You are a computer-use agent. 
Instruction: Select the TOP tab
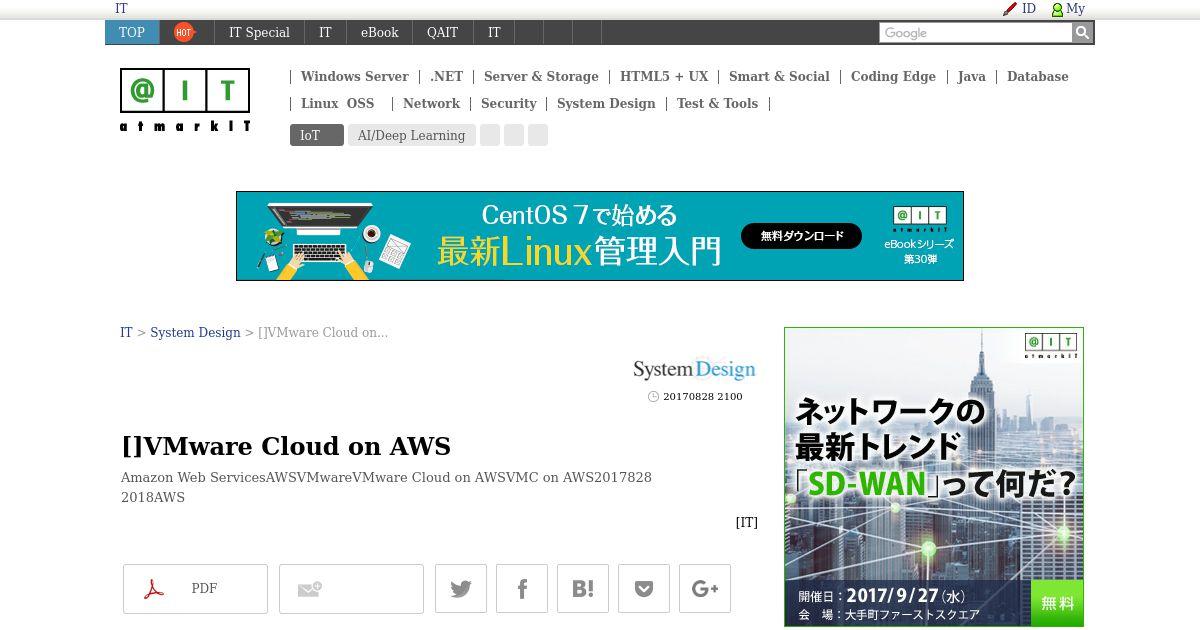coord(132,32)
